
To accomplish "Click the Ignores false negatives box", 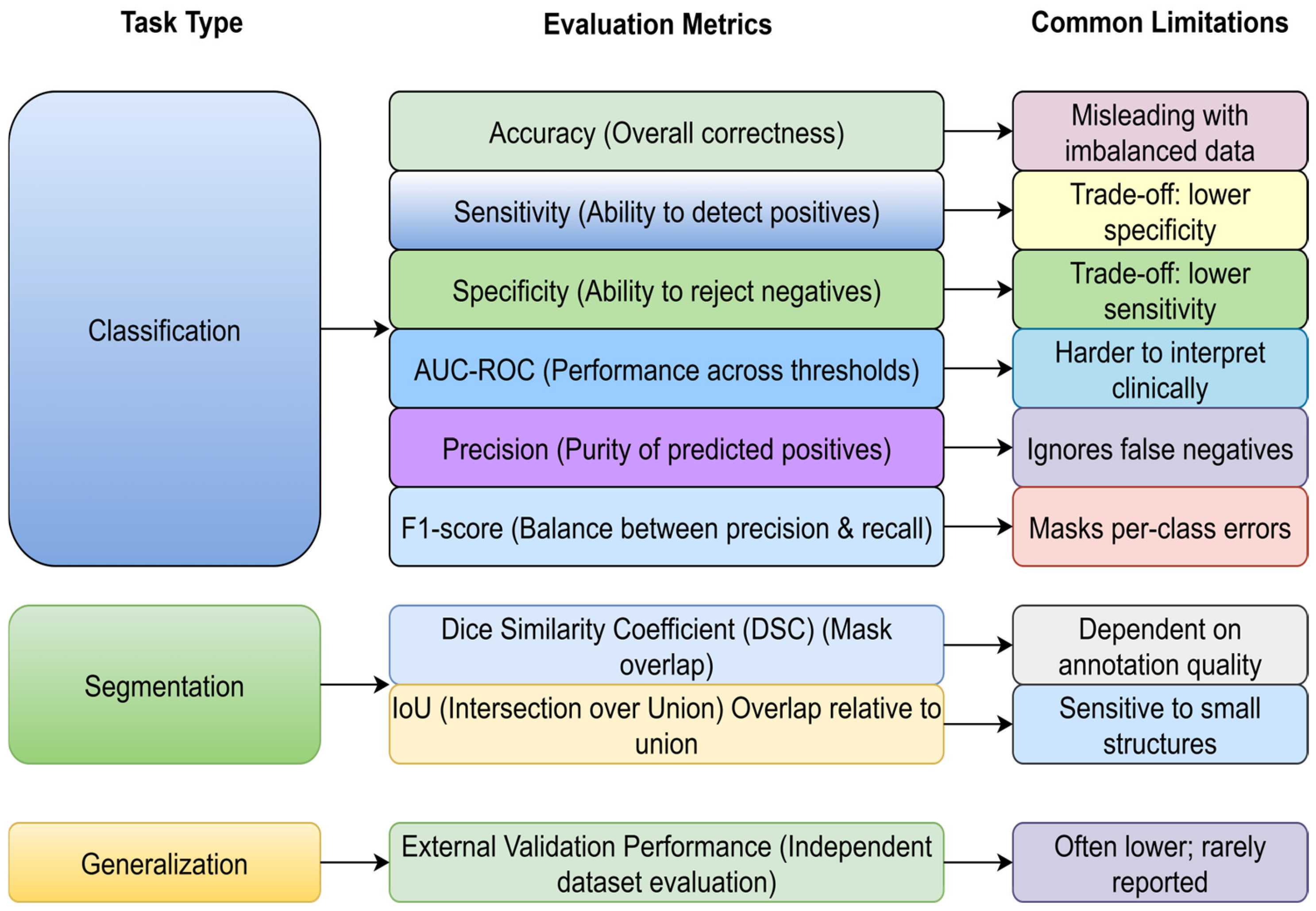I will tap(1160, 448).
